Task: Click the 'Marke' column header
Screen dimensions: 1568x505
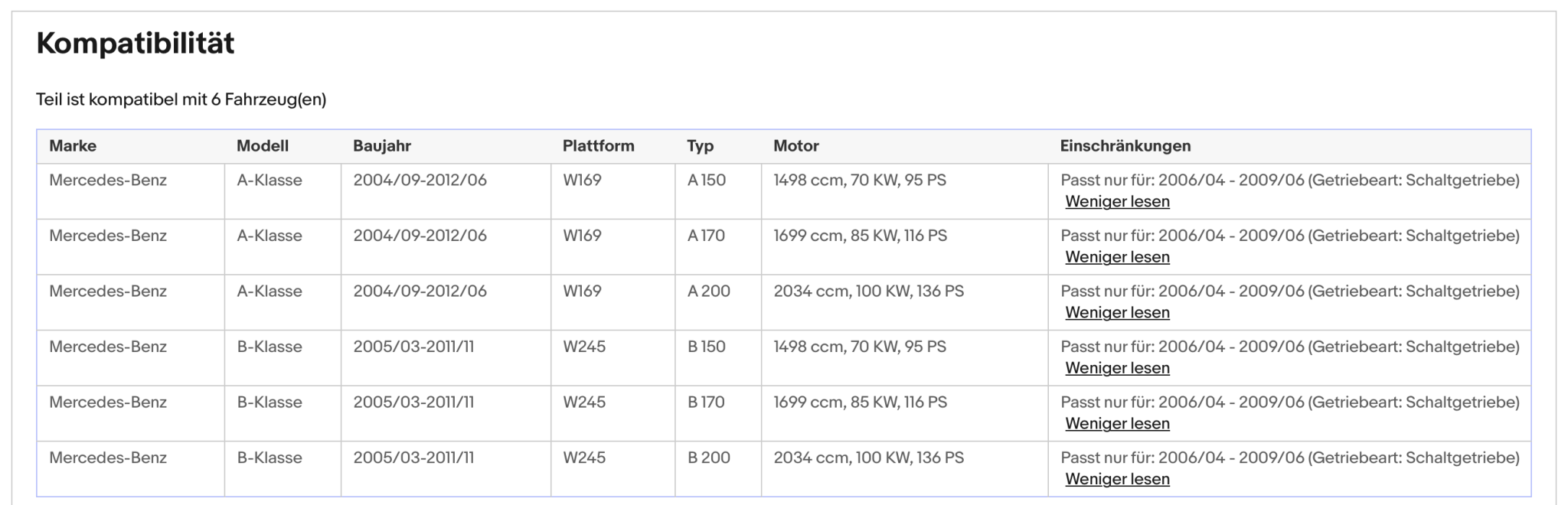Action: coord(73,146)
